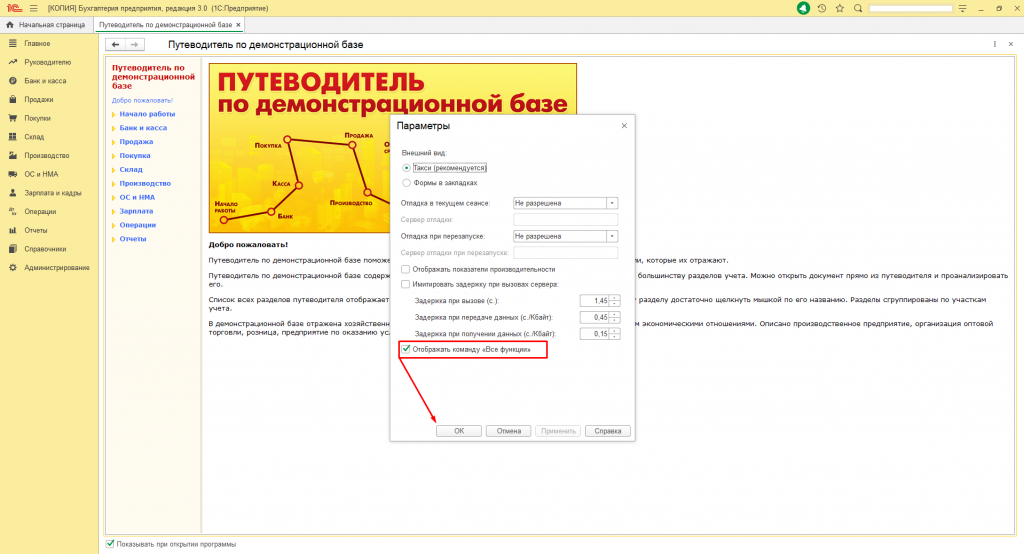The height and width of the screenshot is (554, 1024).
Task: Open the Справочники books icon
Action: [12, 249]
